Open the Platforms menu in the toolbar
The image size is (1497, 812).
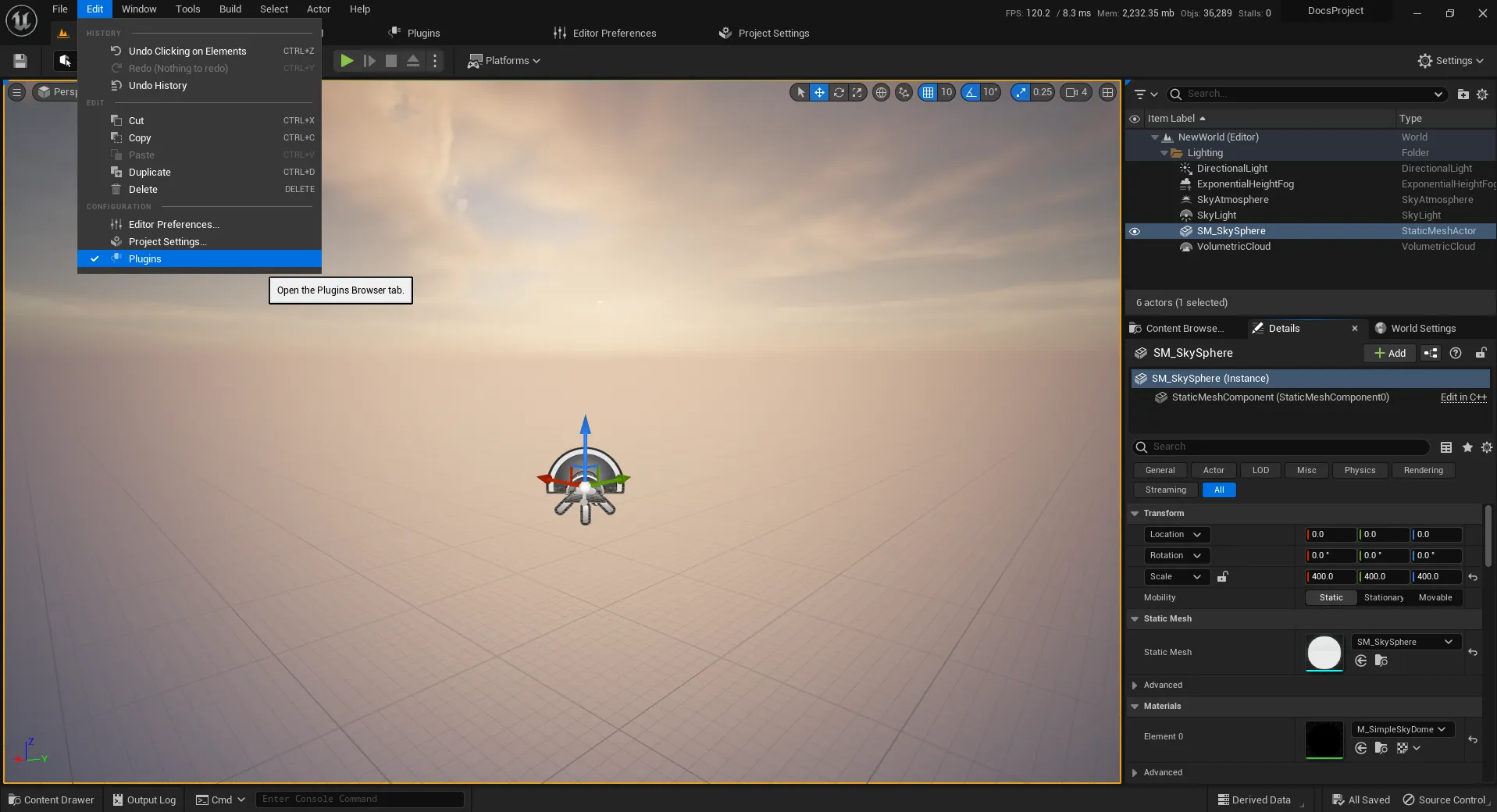[x=504, y=61]
